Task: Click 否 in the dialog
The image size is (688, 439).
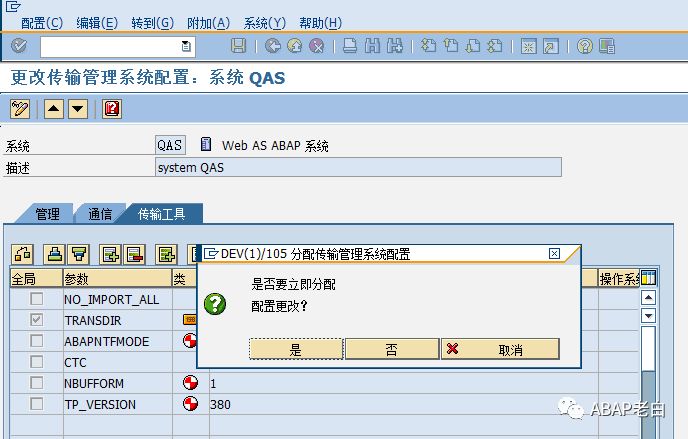Action: [x=392, y=349]
